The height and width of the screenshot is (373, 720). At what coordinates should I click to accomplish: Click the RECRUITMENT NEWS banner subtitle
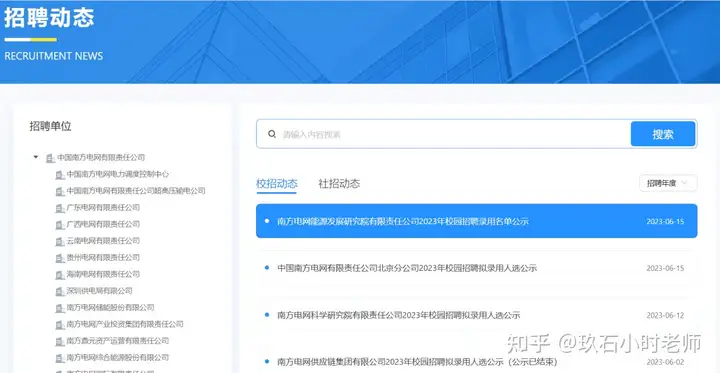click(x=54, y=56)
